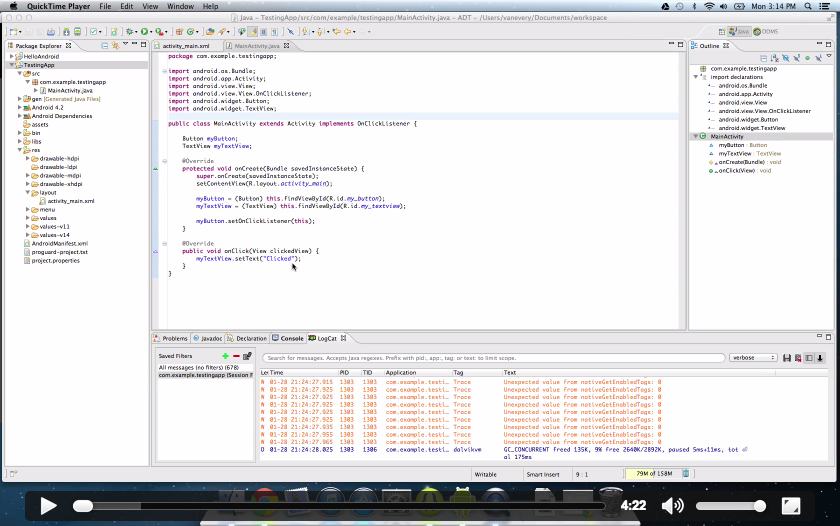Click the New wizard toolbar icon
840x526 pixels.
13,32
